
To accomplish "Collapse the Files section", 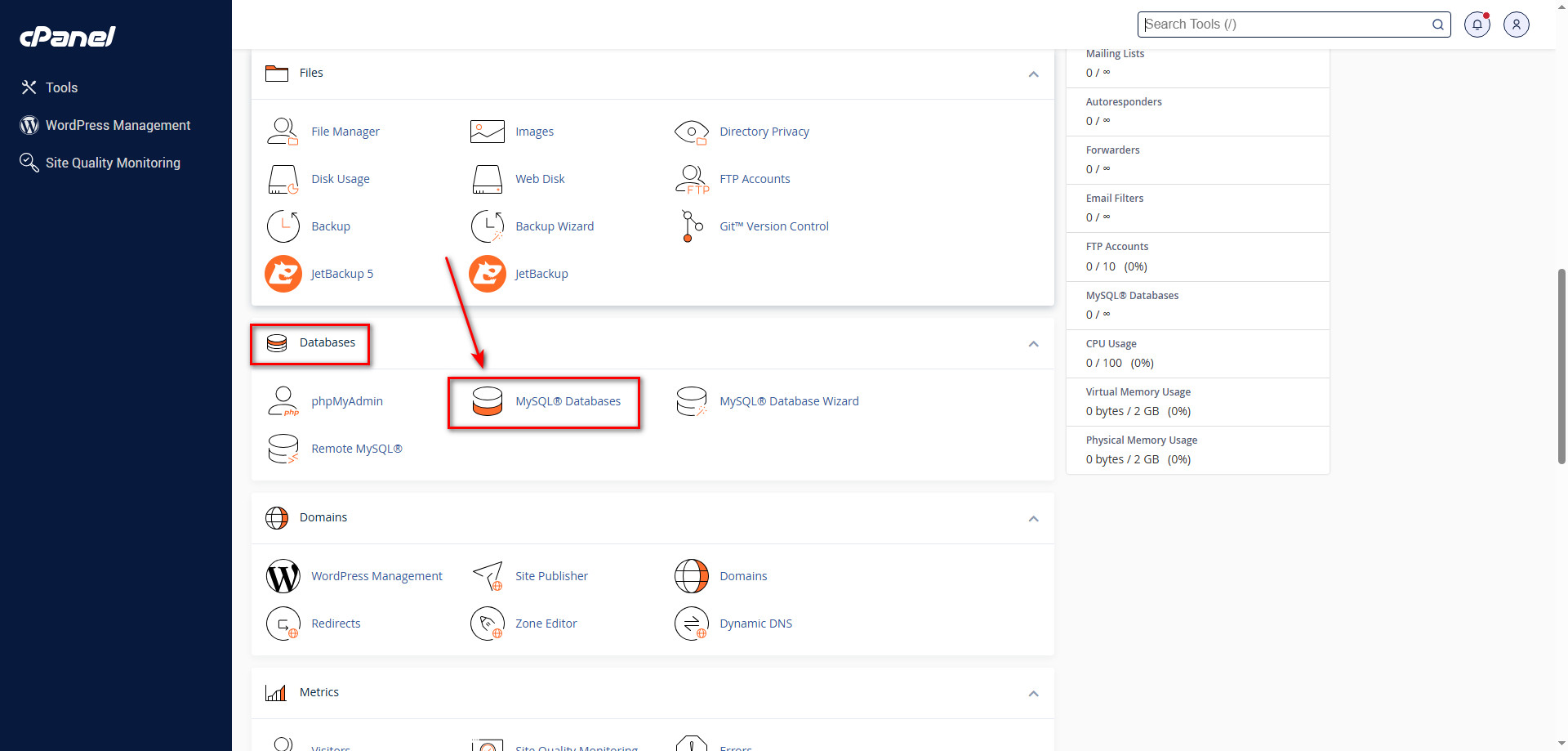I will click(x=1033, y=74).
